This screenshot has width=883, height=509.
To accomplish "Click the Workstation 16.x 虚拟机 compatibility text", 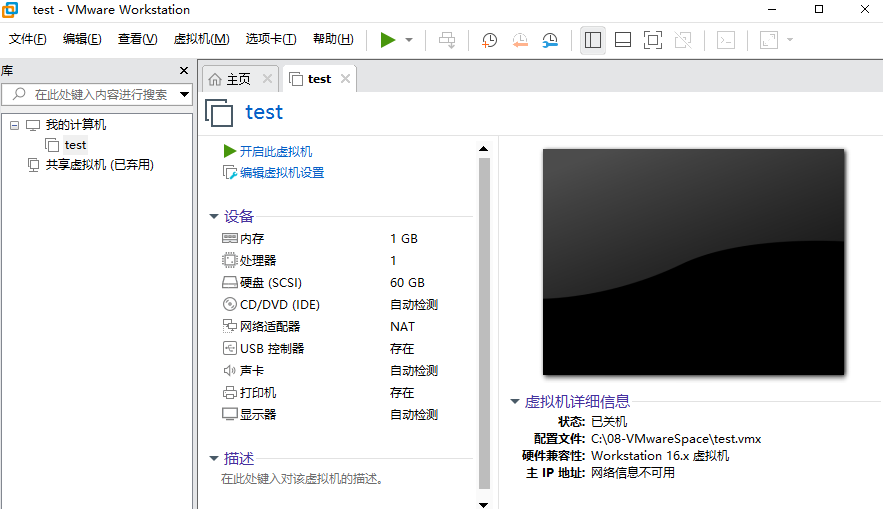I will pos(660,456).
